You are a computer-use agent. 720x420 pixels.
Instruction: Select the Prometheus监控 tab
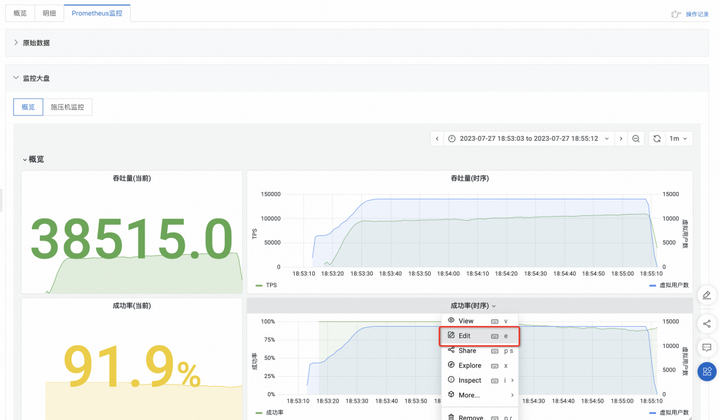[x=97, y=13]
